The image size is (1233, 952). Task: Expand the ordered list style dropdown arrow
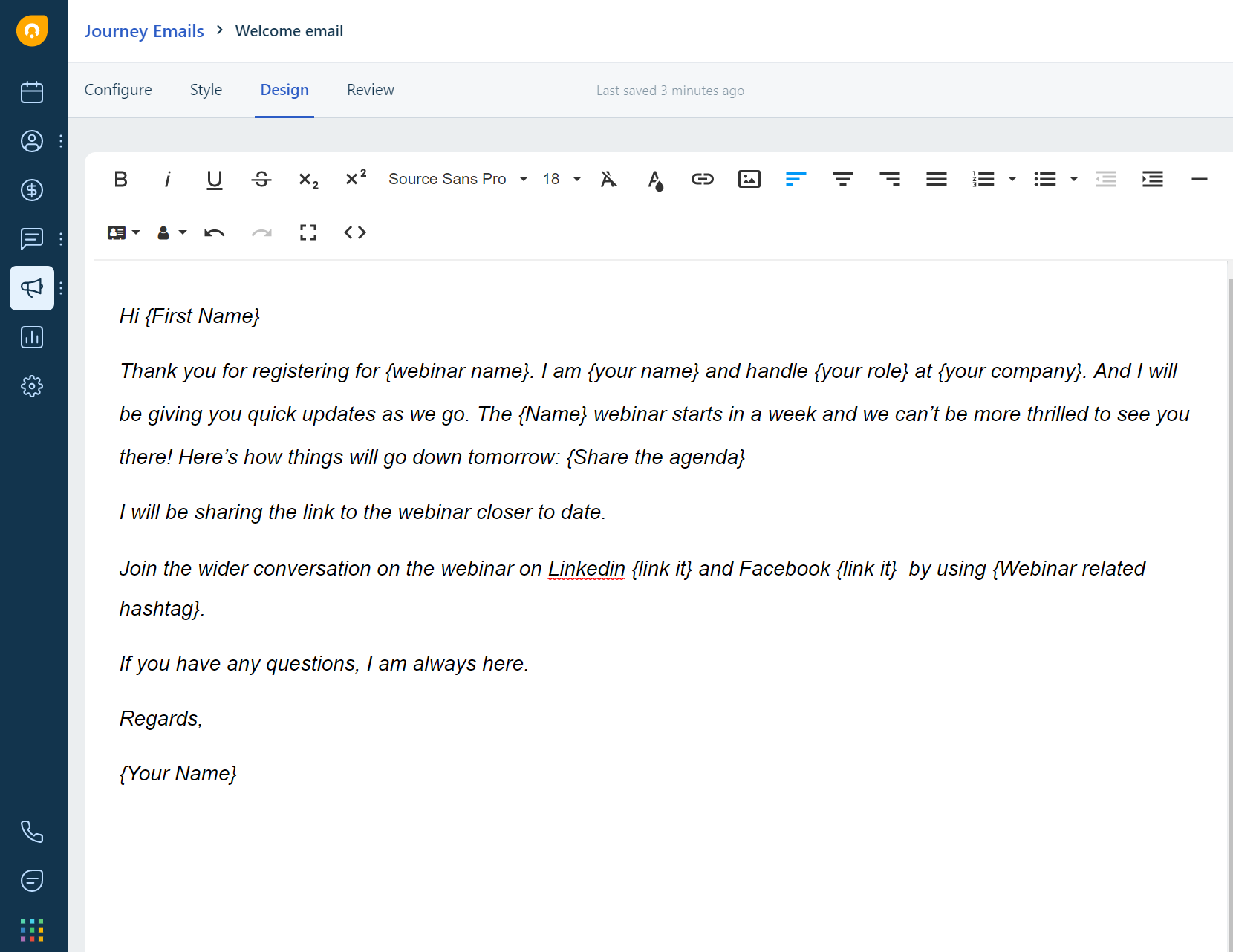click(x=1012, y=179)
